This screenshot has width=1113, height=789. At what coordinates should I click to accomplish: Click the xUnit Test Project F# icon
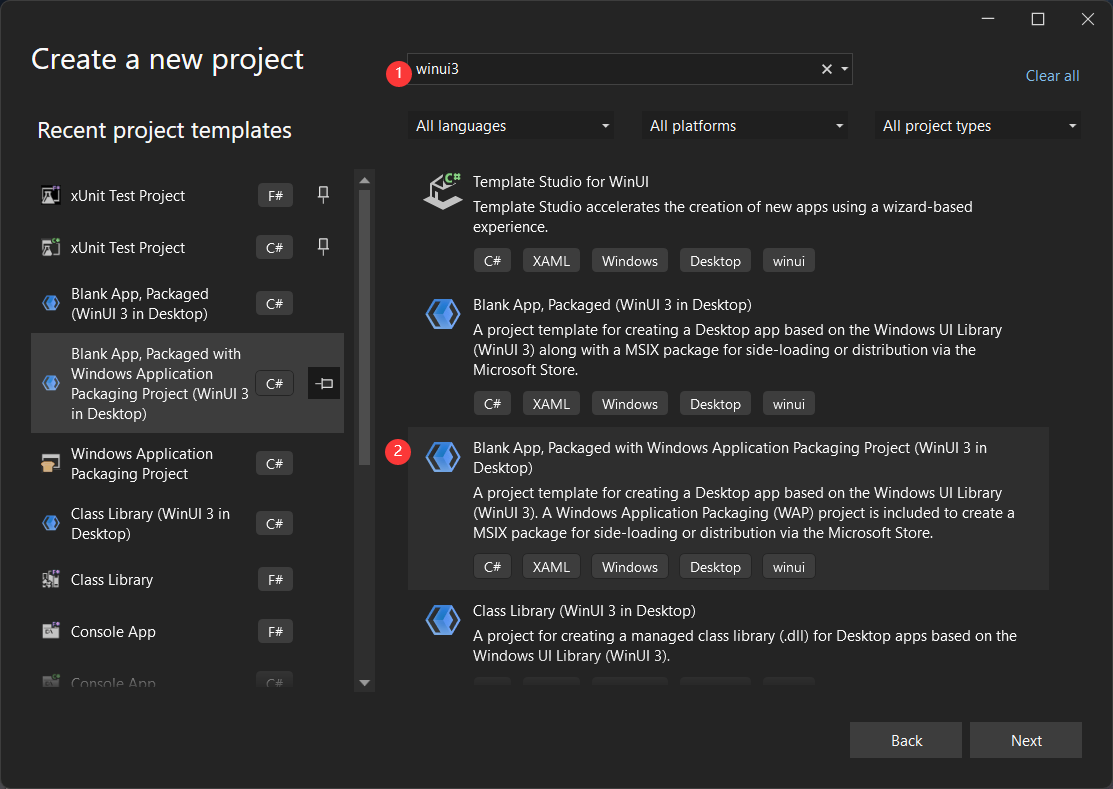(51, 195)
